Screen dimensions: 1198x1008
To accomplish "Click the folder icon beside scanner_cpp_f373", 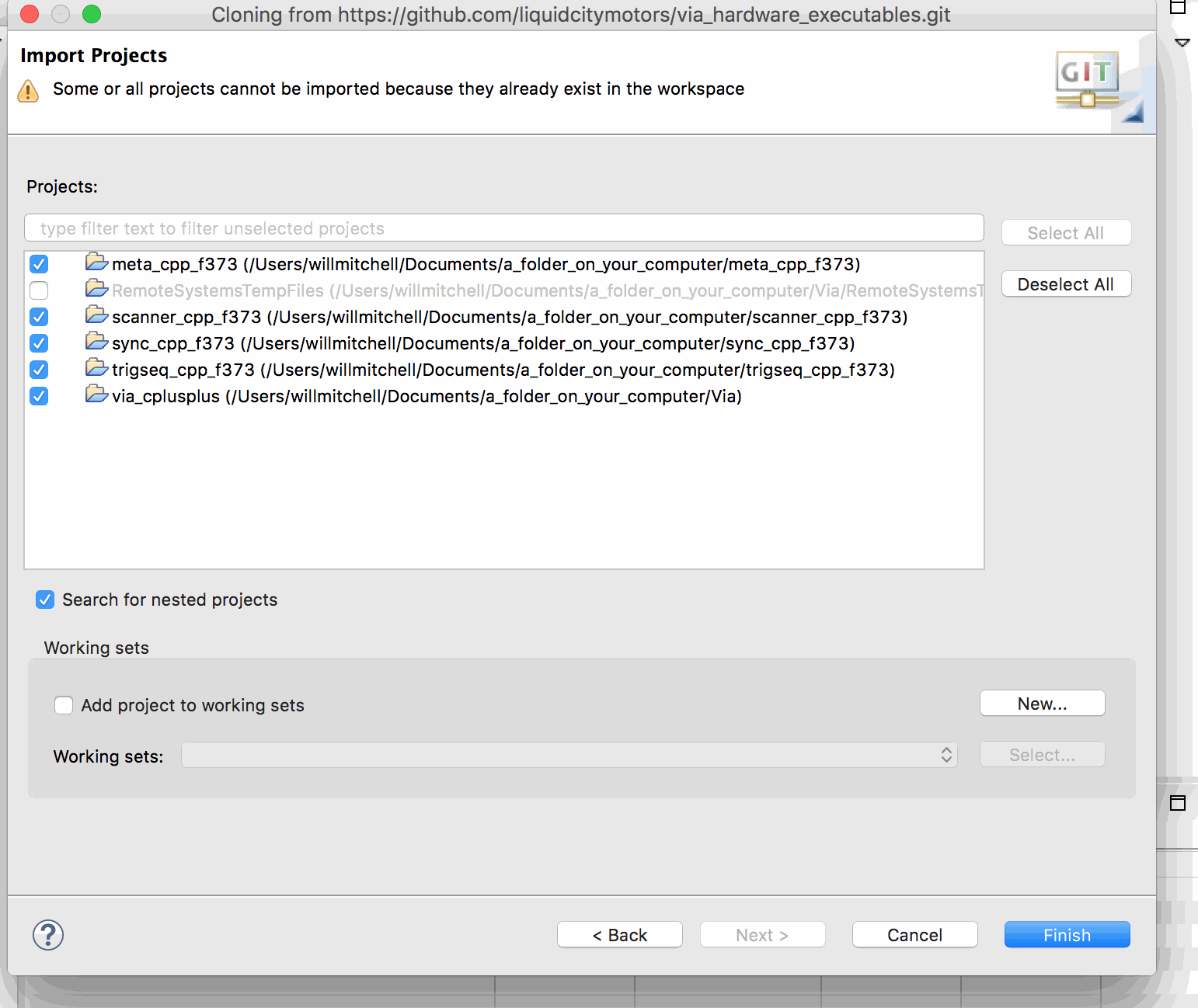I will [x=96, y=315].
